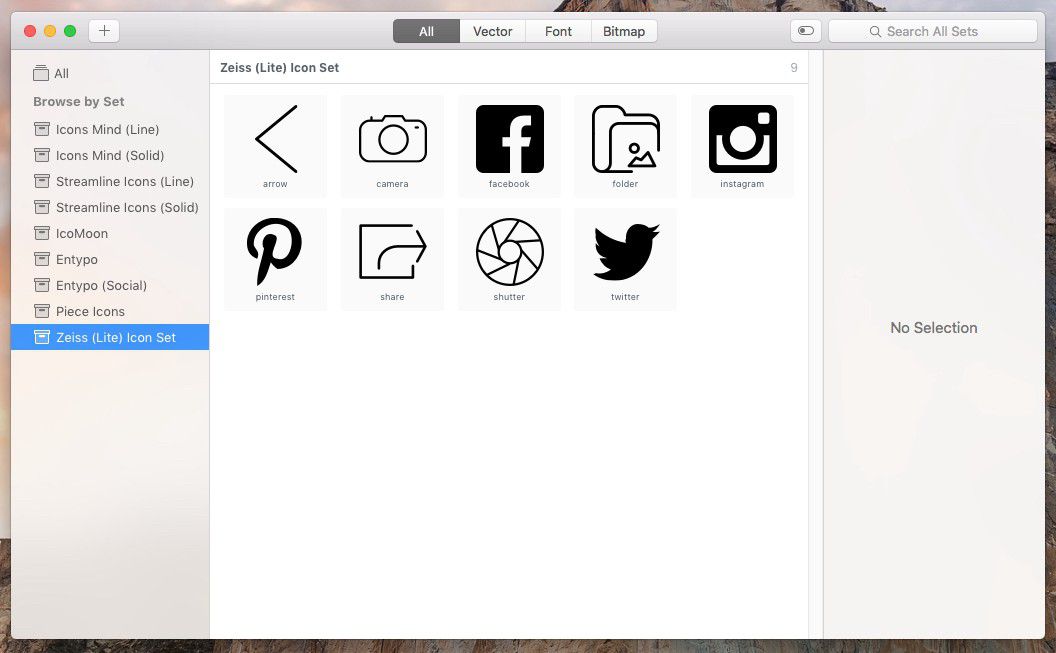1056x653 pixels.
Task: Switch to the Font tab
Action: click(x=558, y=31)
